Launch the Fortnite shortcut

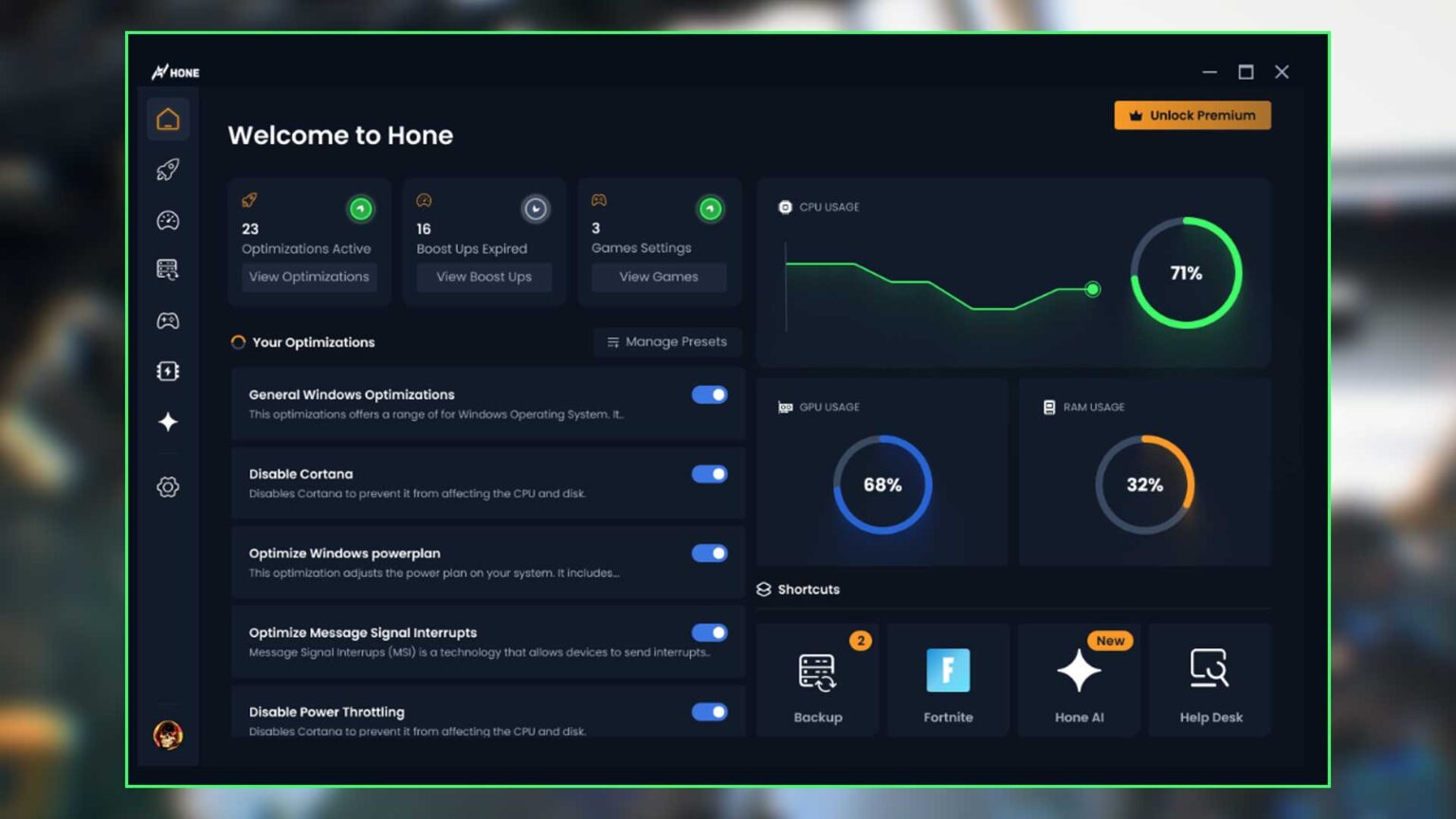[948, 681]
